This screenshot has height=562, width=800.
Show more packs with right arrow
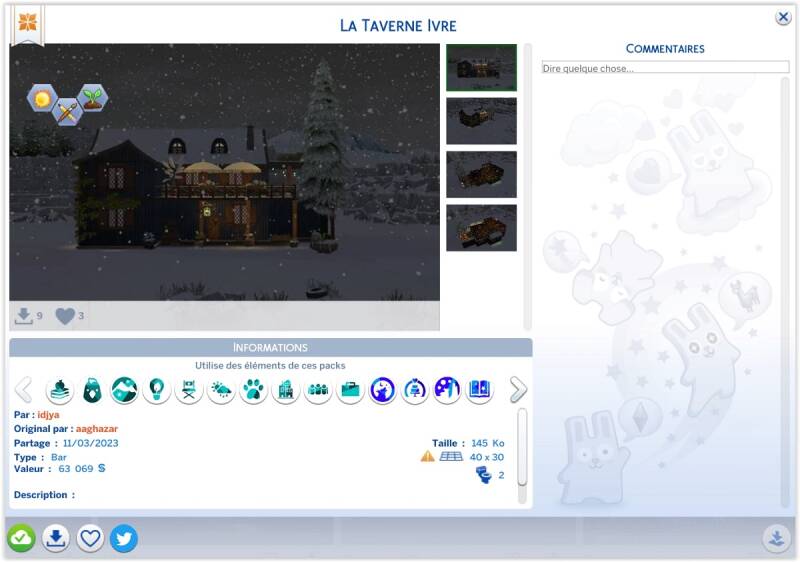click(518, 390)
